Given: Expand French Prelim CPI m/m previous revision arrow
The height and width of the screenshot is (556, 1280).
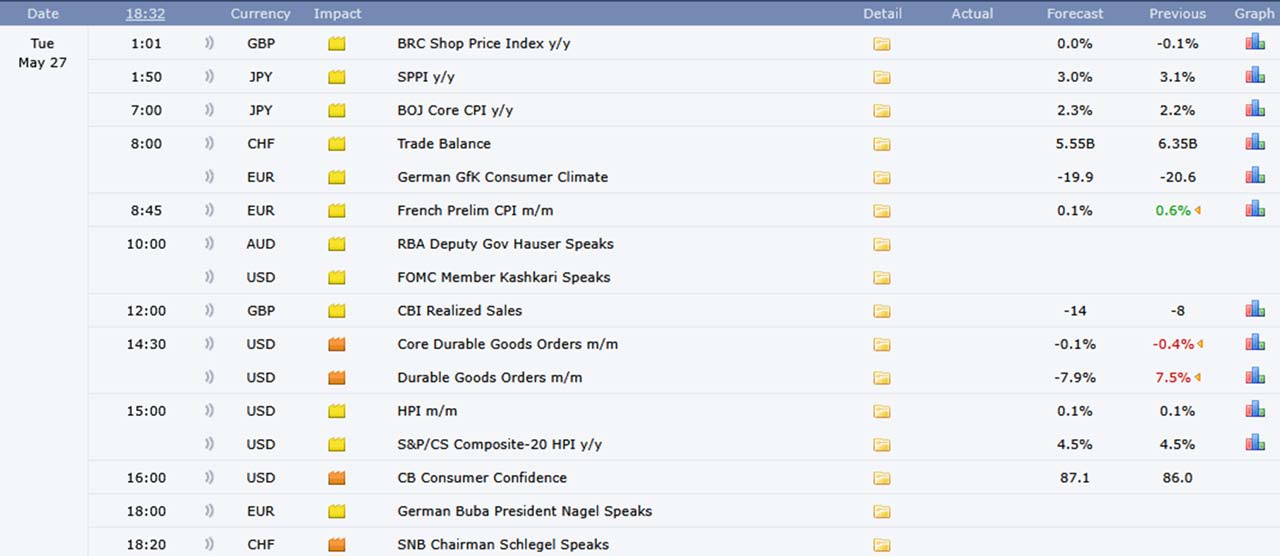Looking at the screenshot, I should point(1198,211).
